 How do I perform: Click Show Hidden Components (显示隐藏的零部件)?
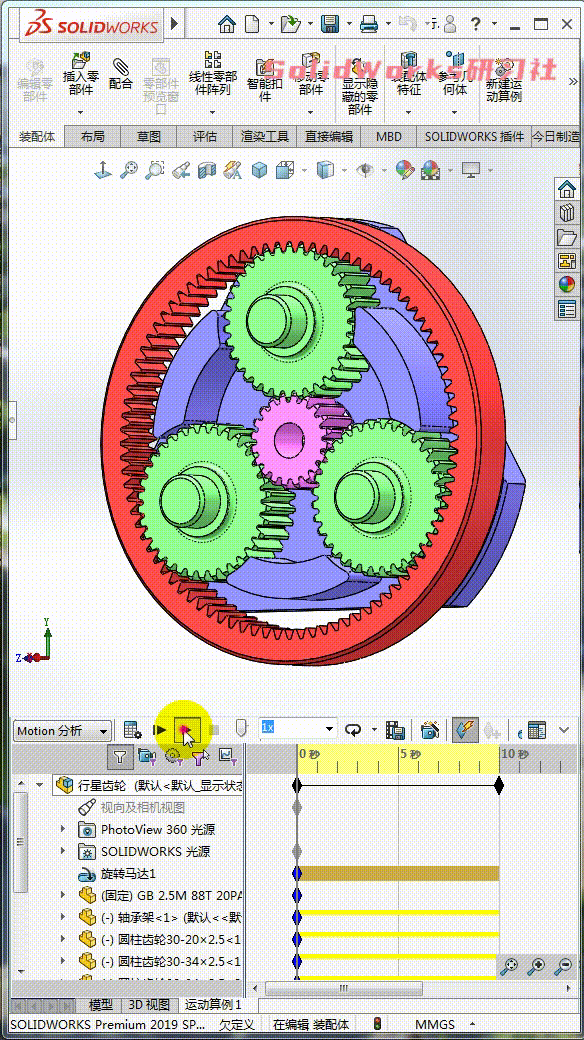click(359, 88)
